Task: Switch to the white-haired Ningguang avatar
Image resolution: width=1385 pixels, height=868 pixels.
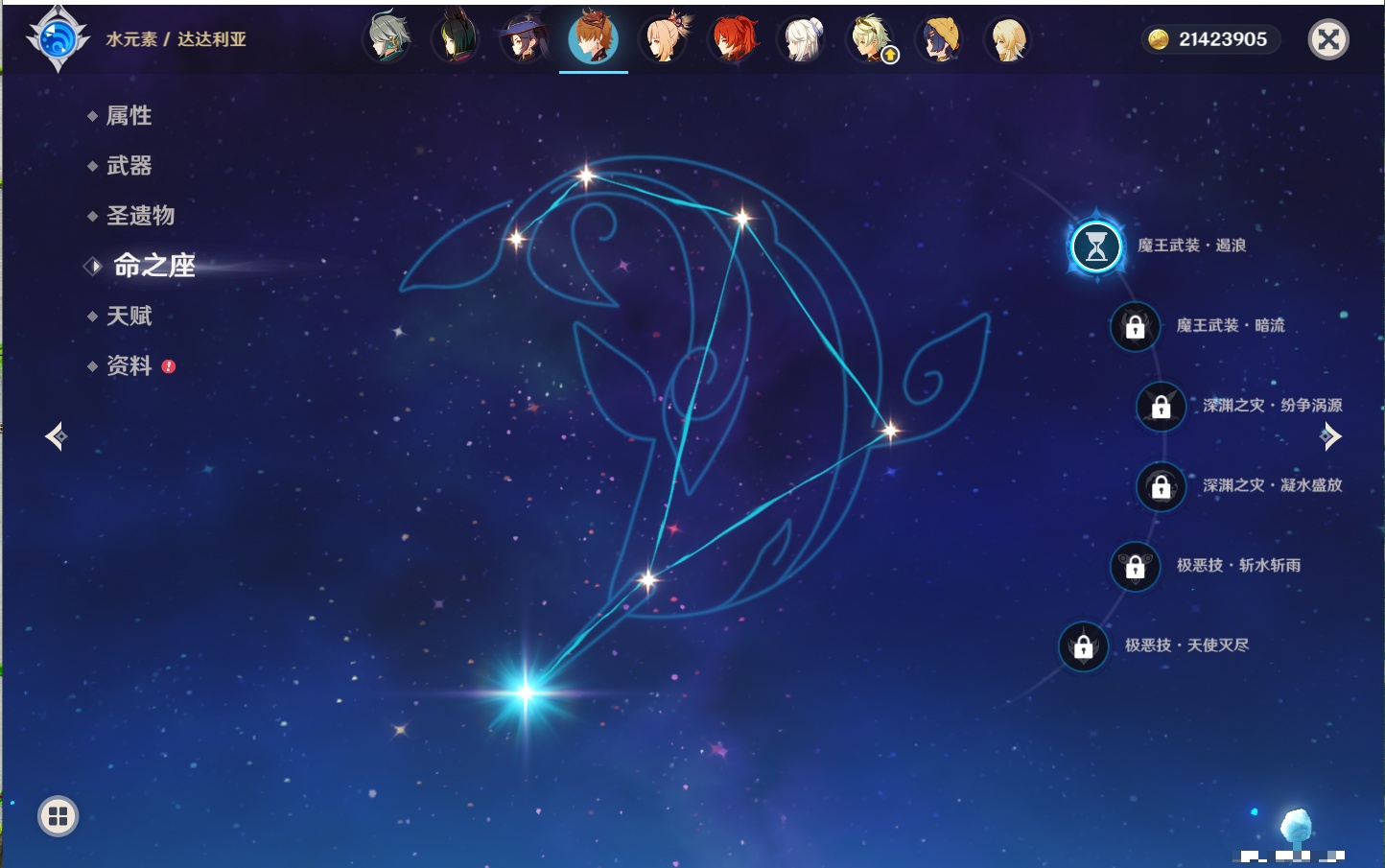Action: click(802, 38)
